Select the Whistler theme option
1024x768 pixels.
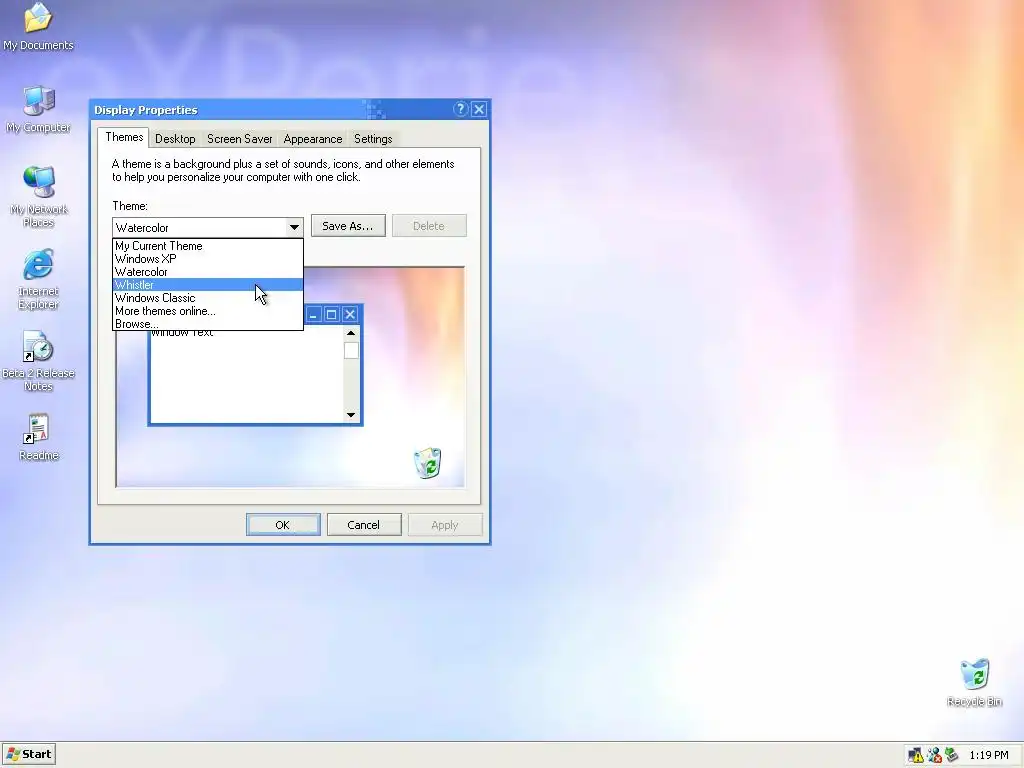point(208,285)
